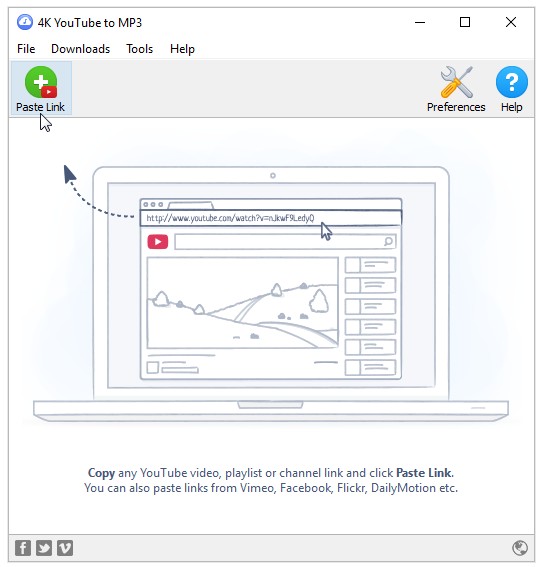
Task: Open the Help menu in menu bar
Action: click(182, 49)
